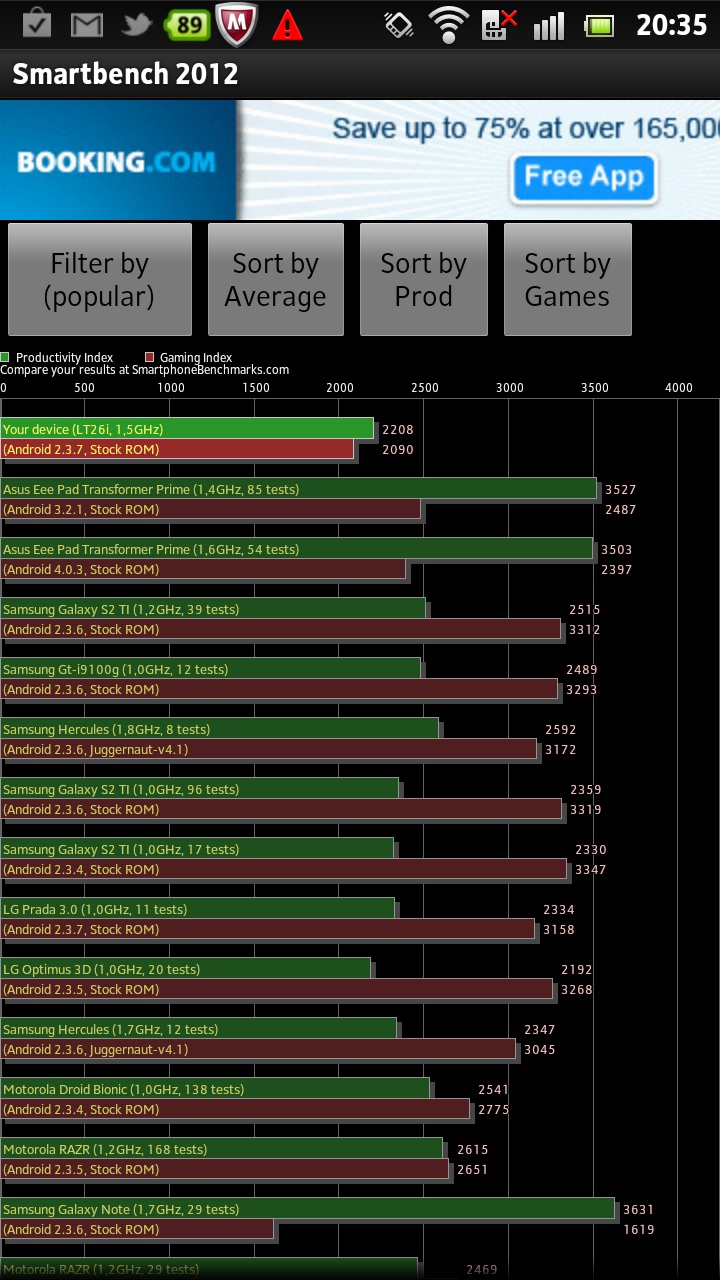This screenshot has width=720, height=1280.
Task: Select the Motorola Droid Bionic bar
Action: 215,1088
